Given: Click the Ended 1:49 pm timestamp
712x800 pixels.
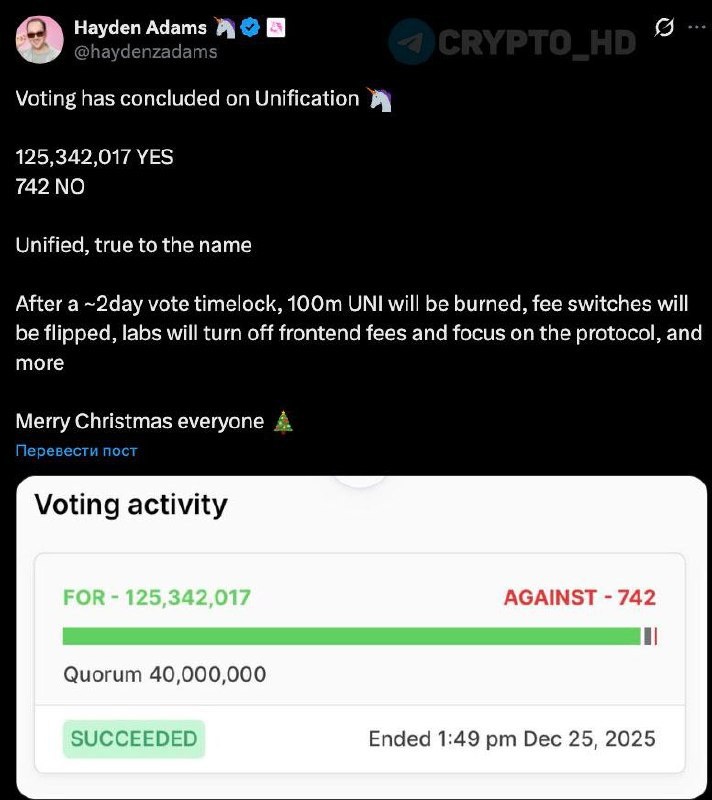Looking at the screenshot, I should pyautogui.click(x=512, y=739).
